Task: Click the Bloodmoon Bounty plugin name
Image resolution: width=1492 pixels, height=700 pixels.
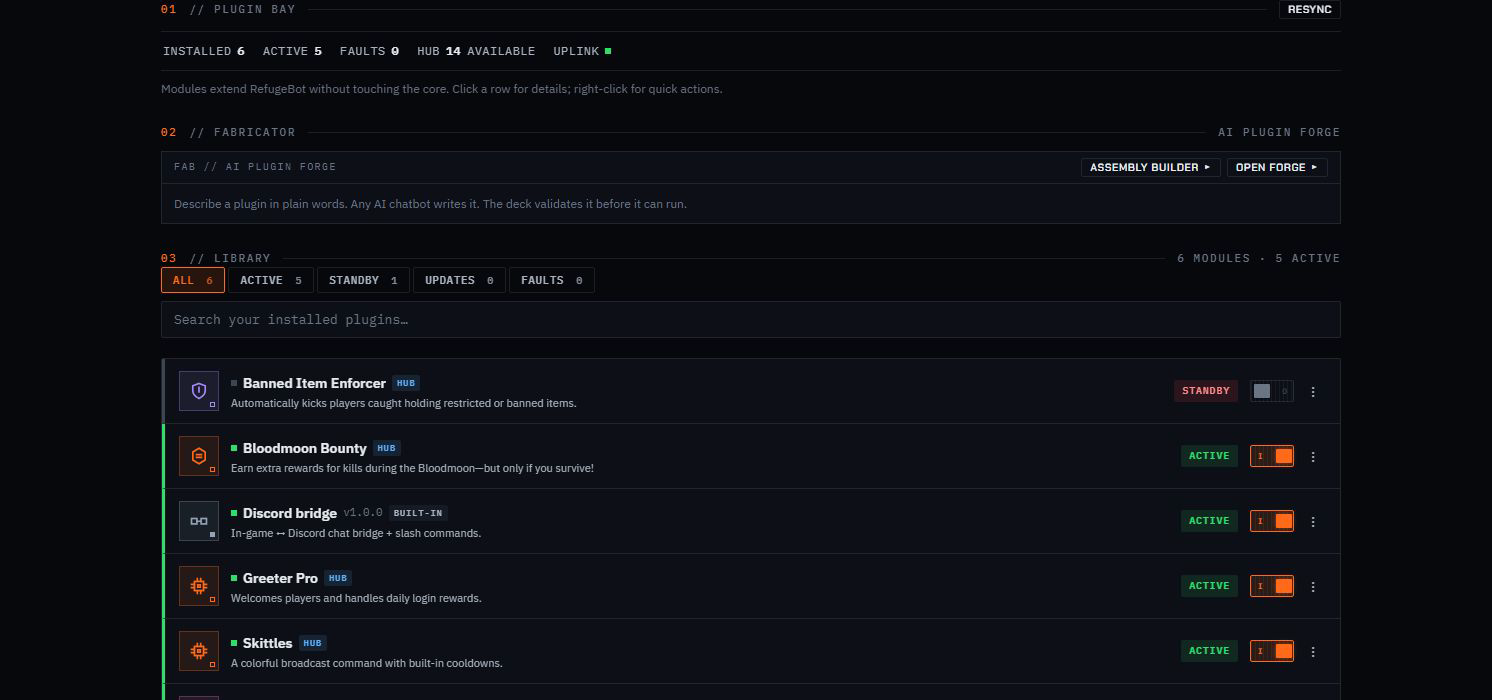Action: point(305,448)
